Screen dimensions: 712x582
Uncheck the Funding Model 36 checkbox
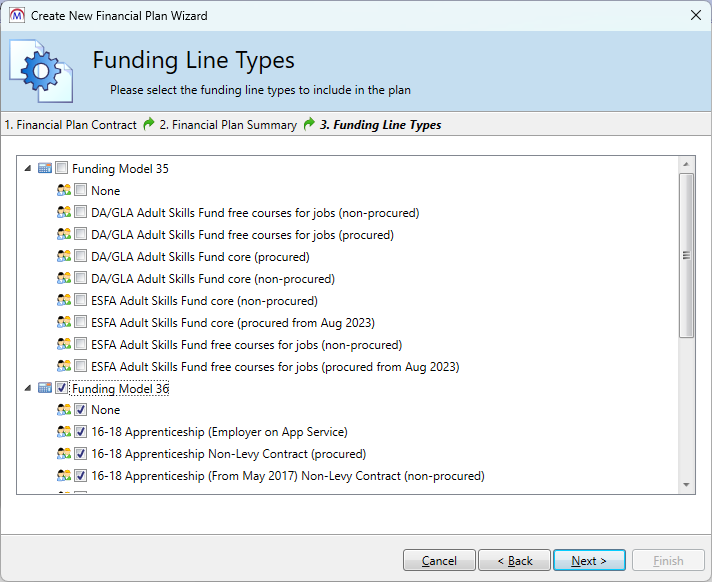[62, 388]
